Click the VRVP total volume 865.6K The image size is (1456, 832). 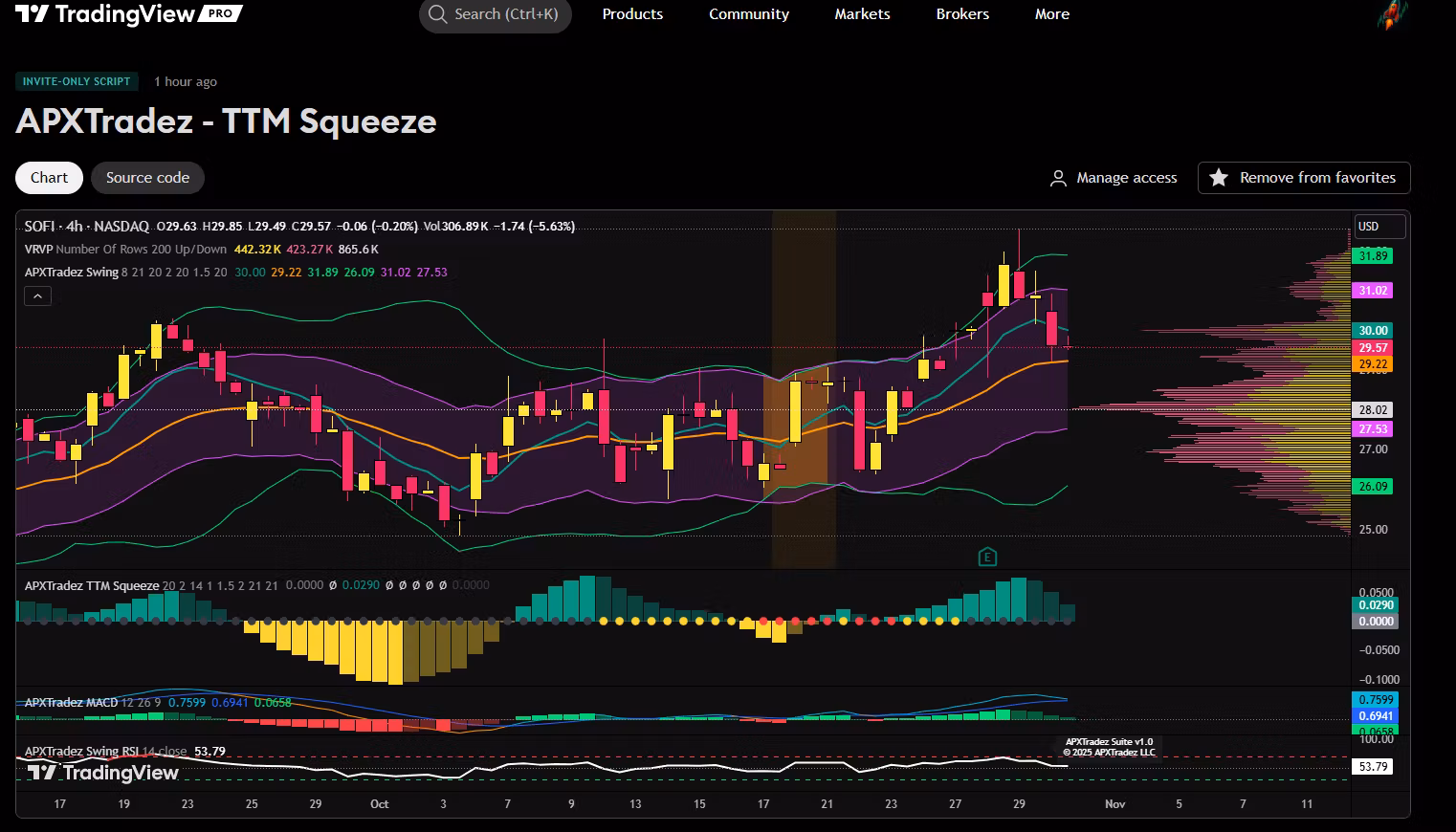pos(360,250)
